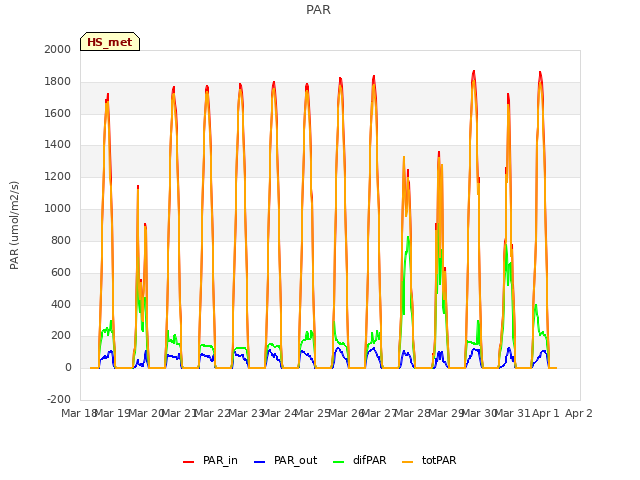Click the 1000 y-axis tick label

[x=58, y=209]
